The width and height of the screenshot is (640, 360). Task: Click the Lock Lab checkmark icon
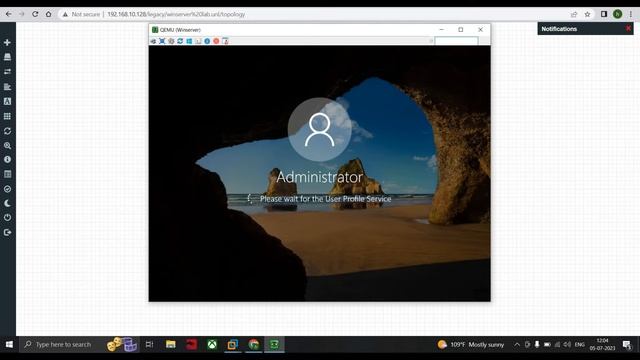[x=7, y=189]
